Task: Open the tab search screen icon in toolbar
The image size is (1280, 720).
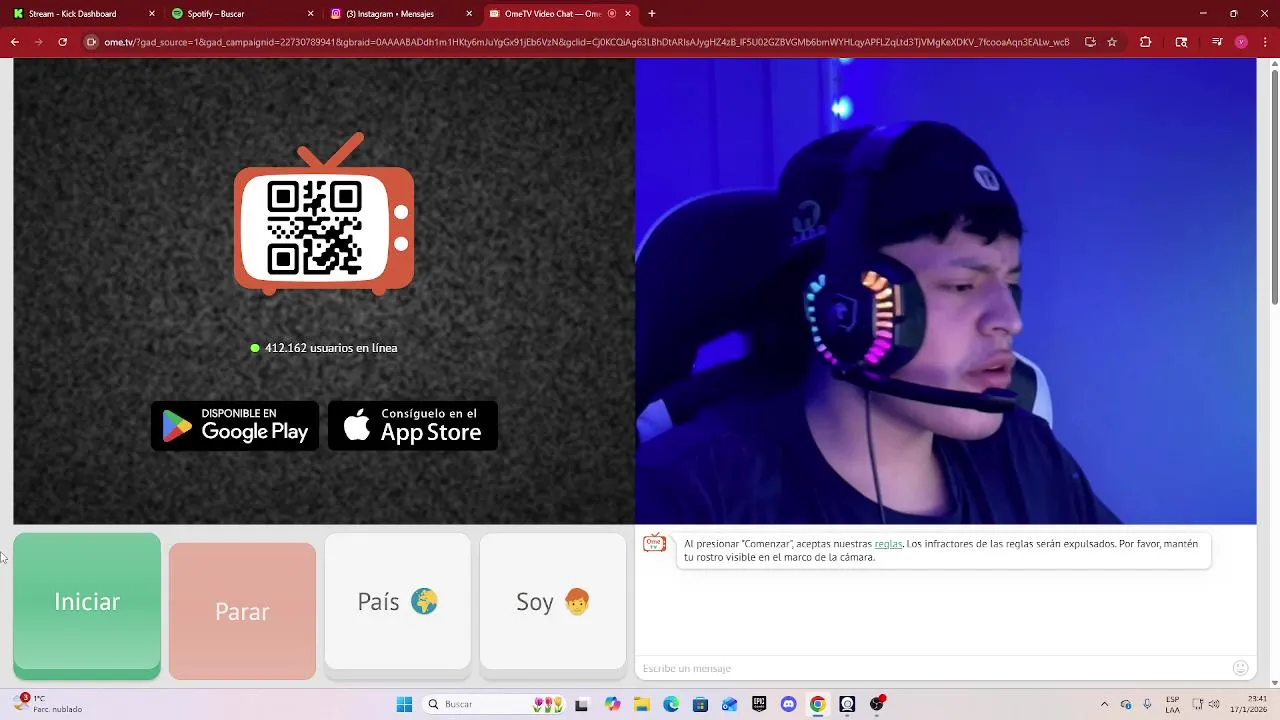Action: click(1182, 42)
